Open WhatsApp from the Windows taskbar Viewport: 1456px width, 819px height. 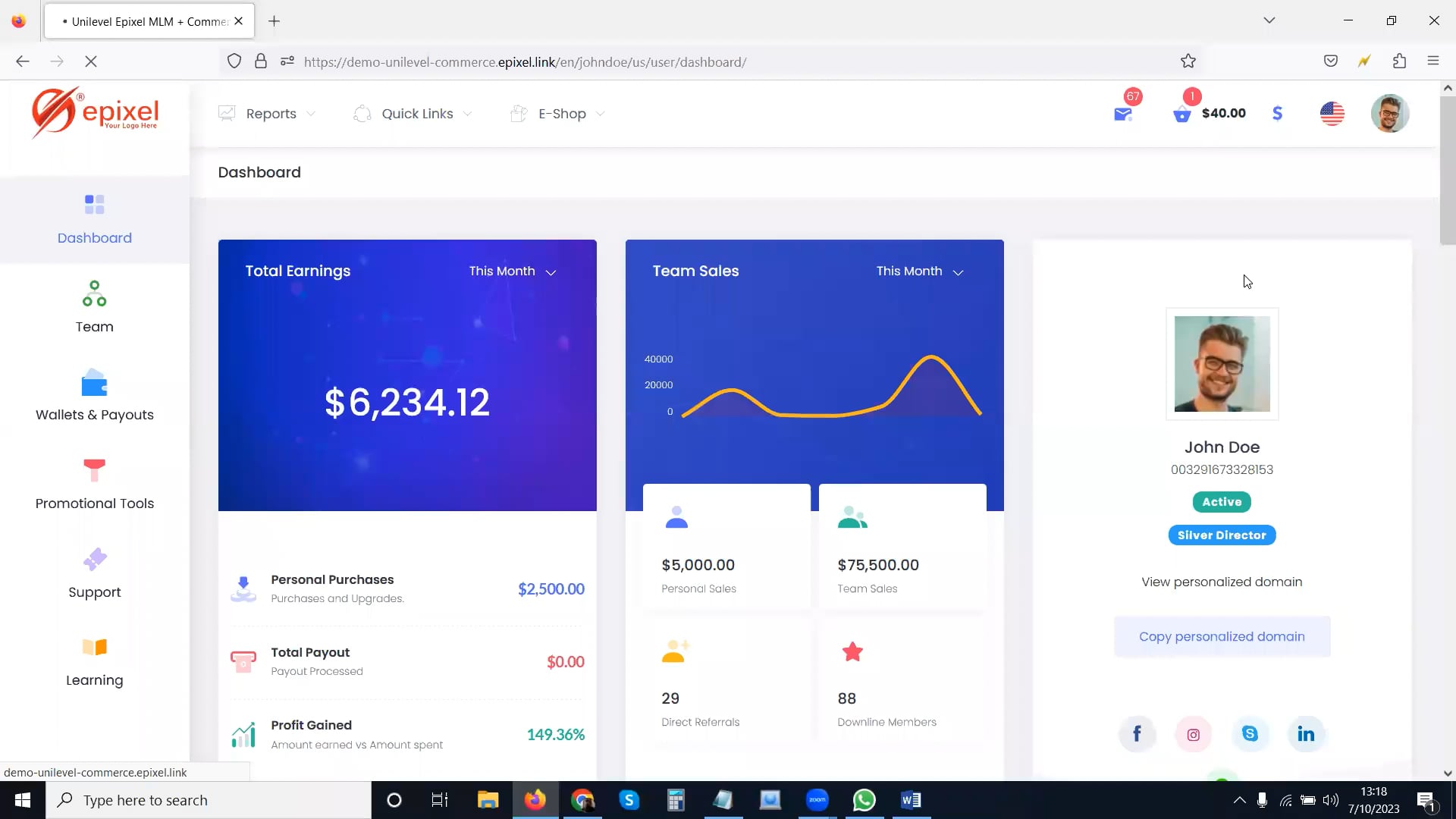pos(864,800)
